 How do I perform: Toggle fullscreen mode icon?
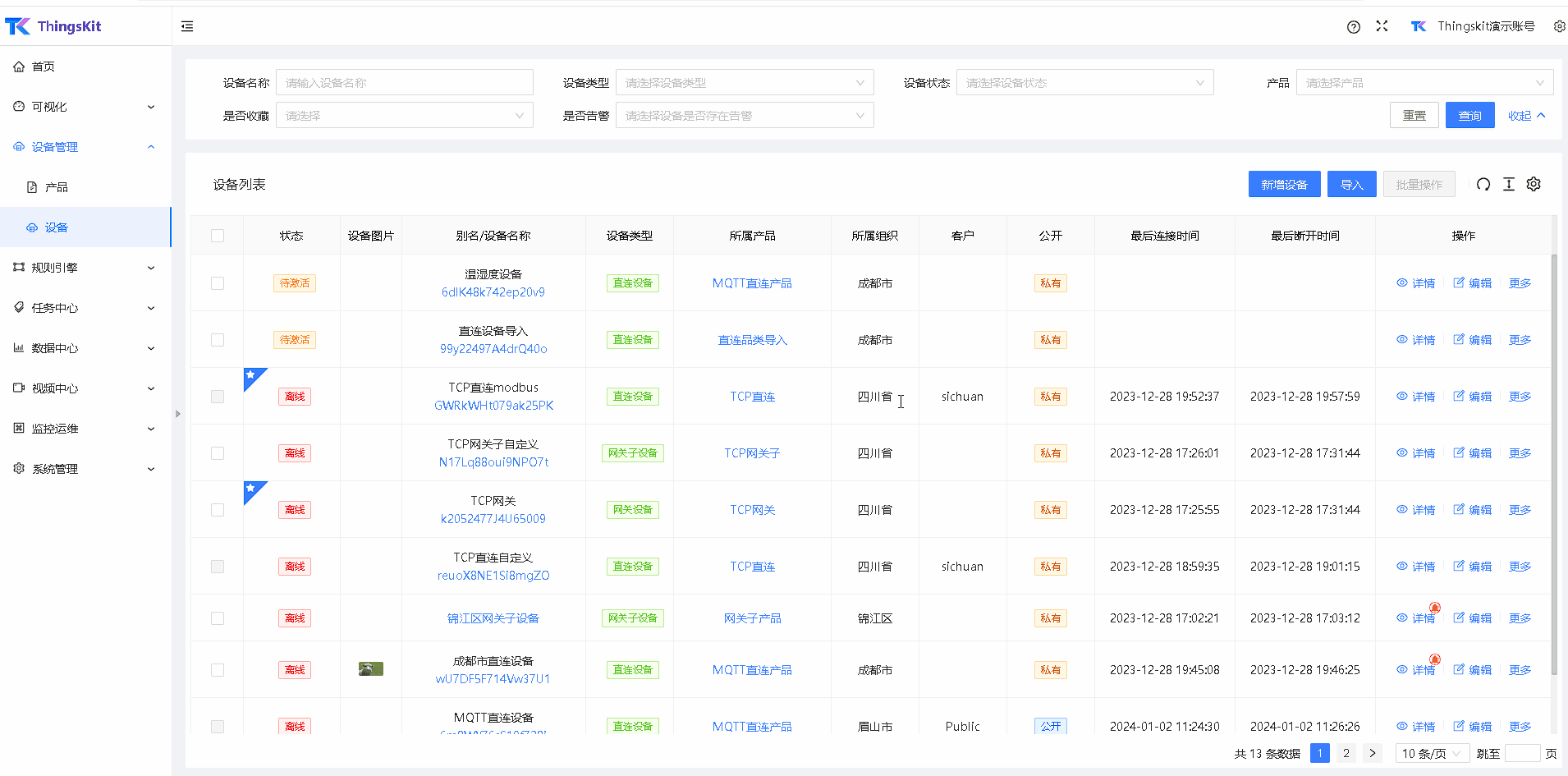pyautogui.click(x=1382, y=26)
